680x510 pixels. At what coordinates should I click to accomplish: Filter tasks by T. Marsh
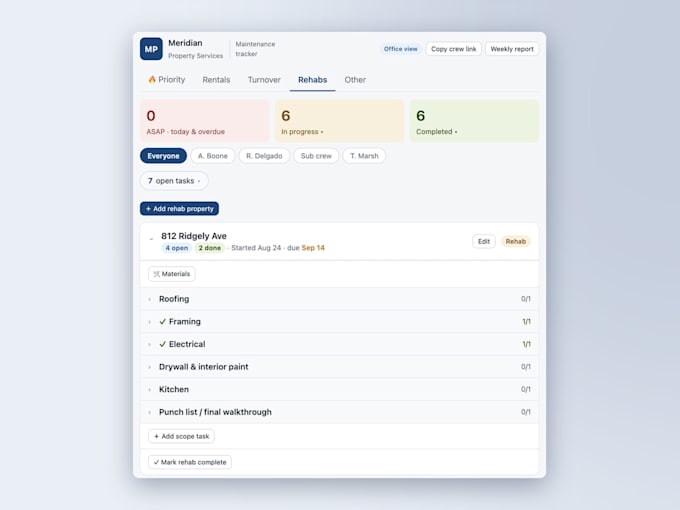click(364, 156)
